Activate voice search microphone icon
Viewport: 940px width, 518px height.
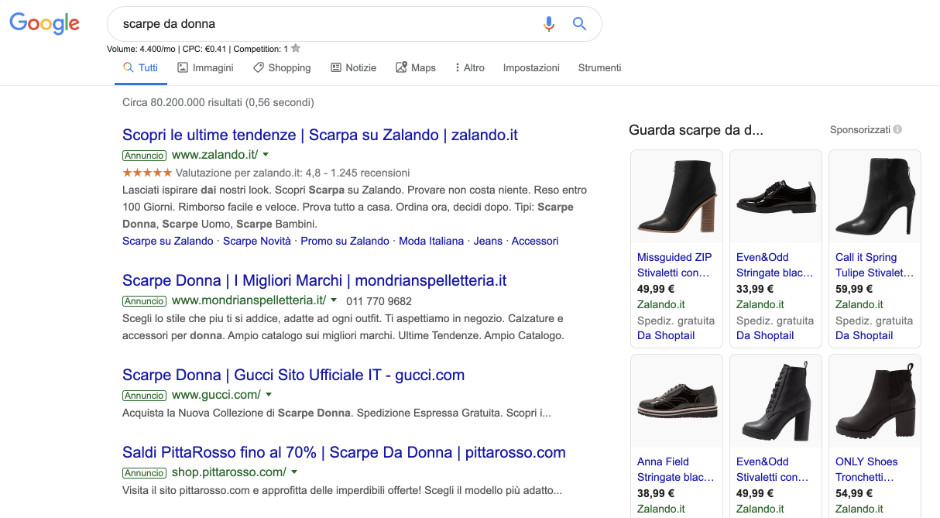pyautogui.click(x=549, y=24)
